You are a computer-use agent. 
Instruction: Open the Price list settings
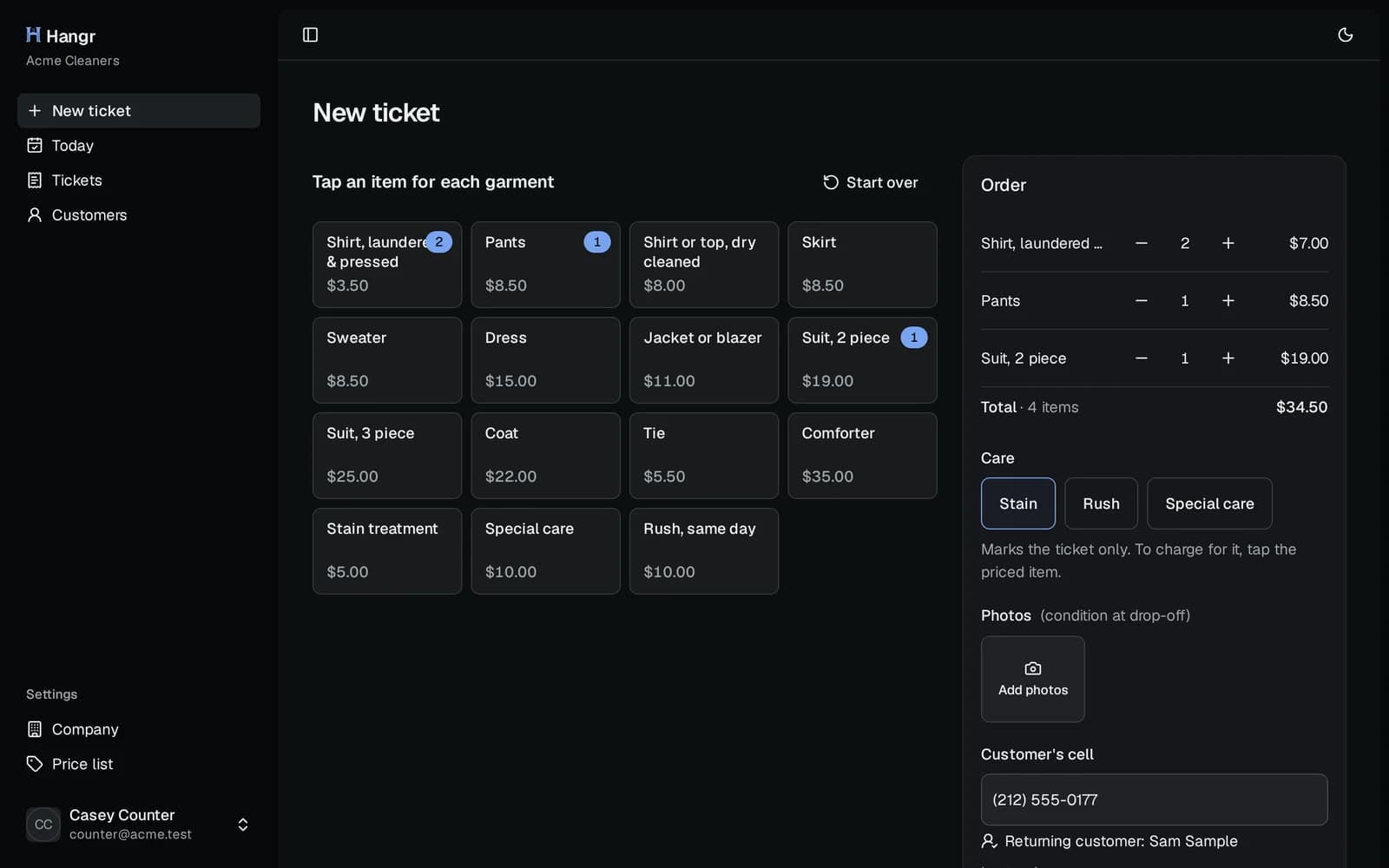[139, 764]
